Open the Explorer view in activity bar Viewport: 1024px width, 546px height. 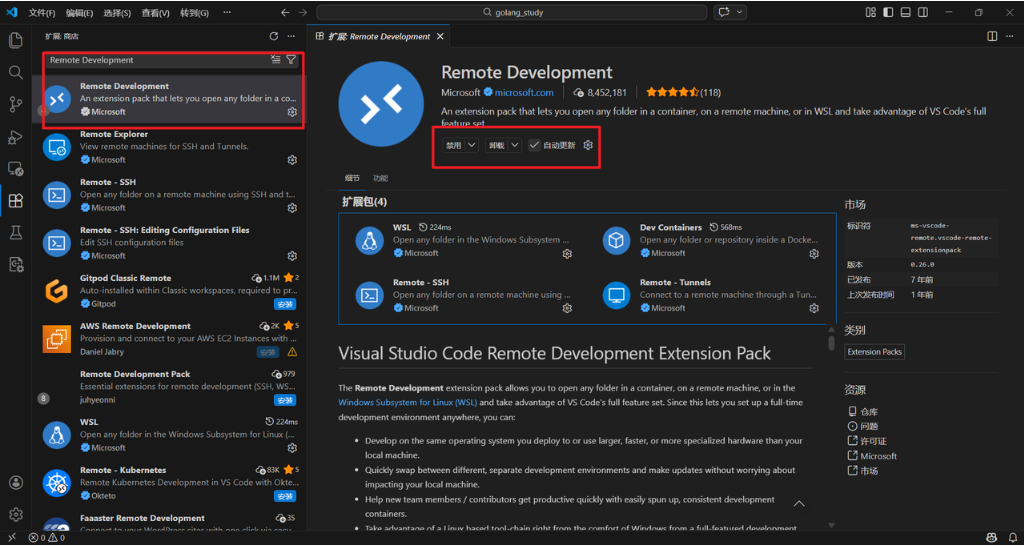[16, 40]
